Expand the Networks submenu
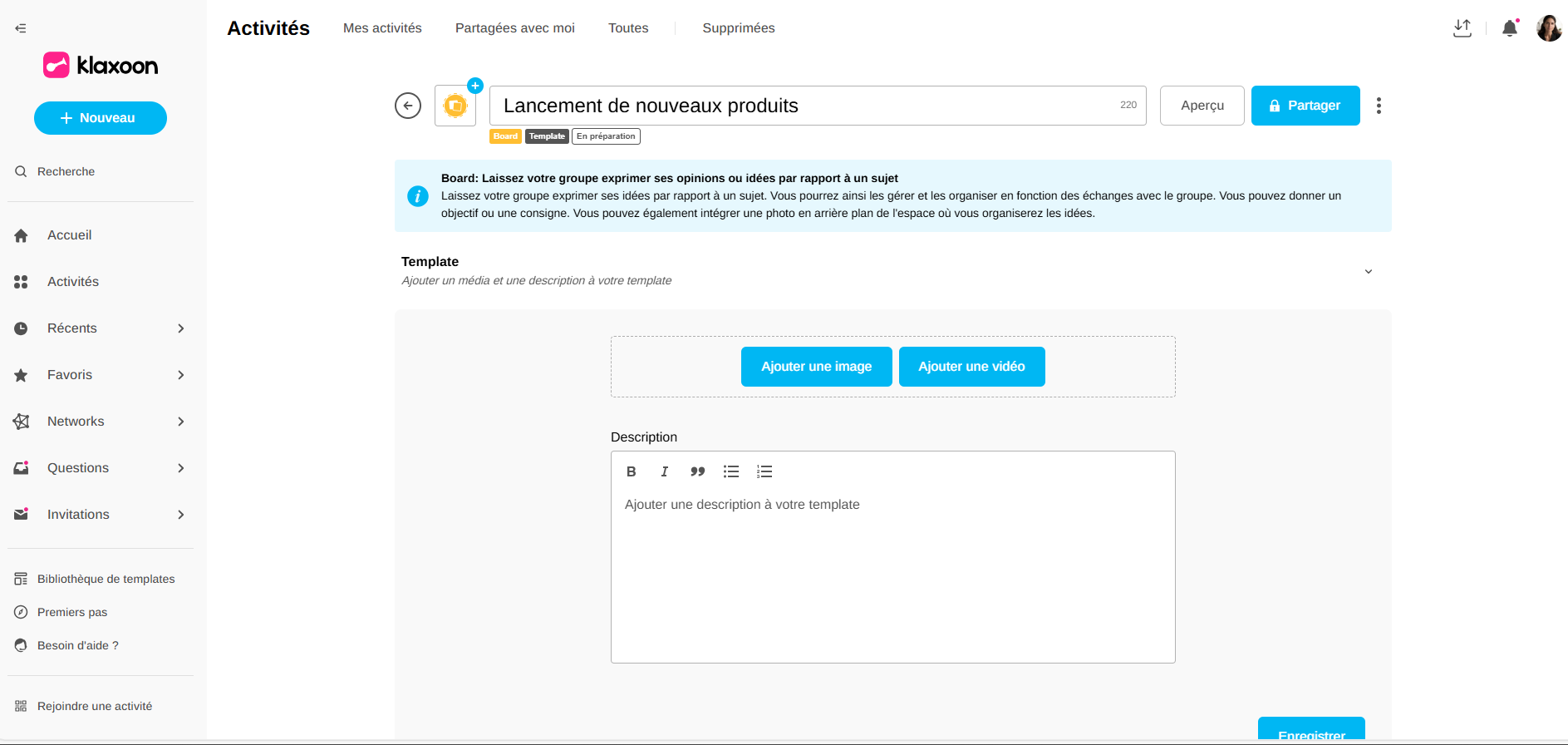 (180, 422)
